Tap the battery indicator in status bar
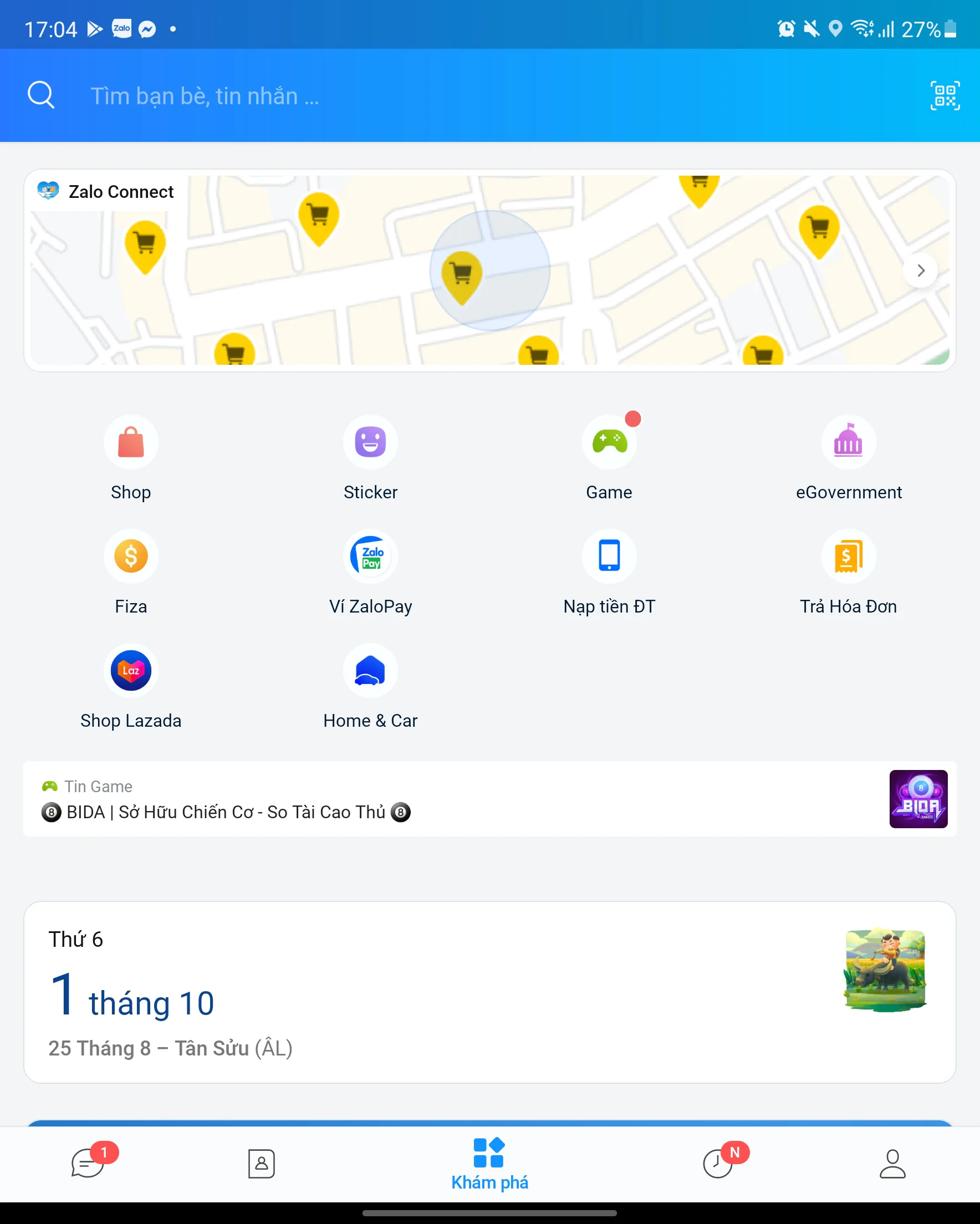Screen dimensions: 980x1224 click(x=950, y=28)
